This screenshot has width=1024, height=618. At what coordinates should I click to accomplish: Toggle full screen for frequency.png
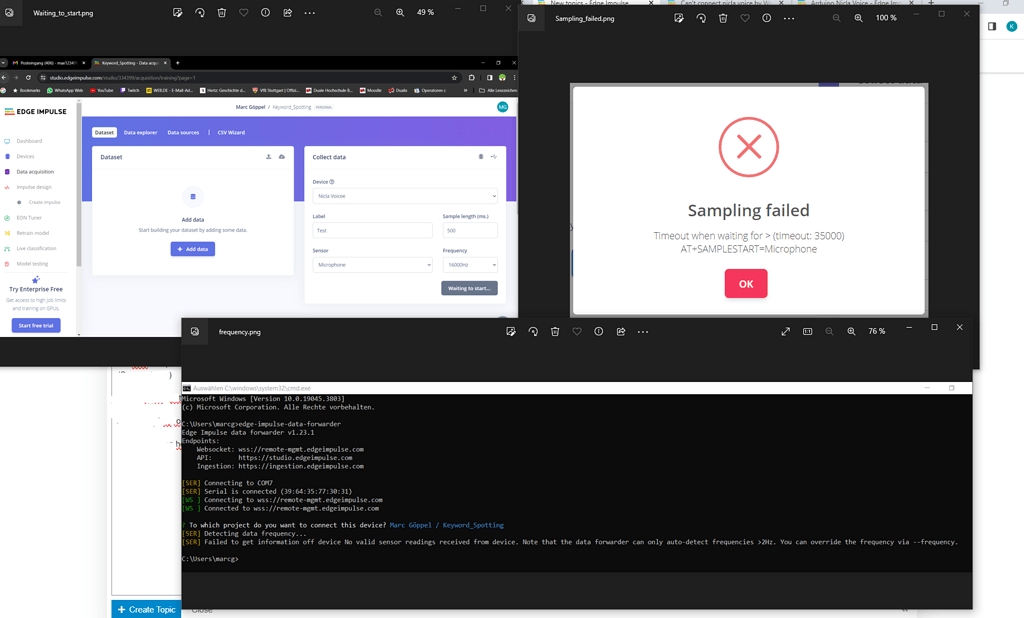(786, 331)
